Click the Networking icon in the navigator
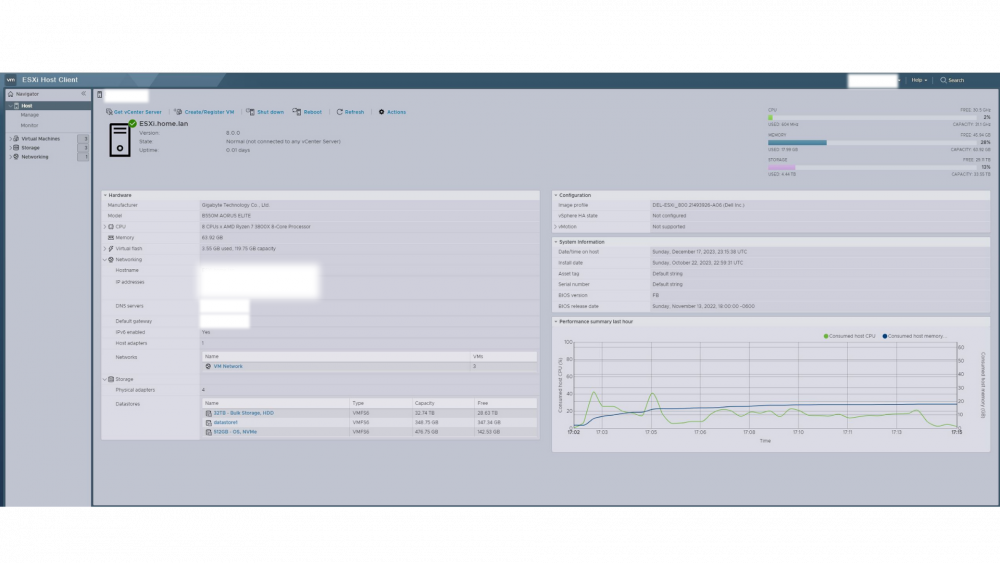 (x=17, y=156)
